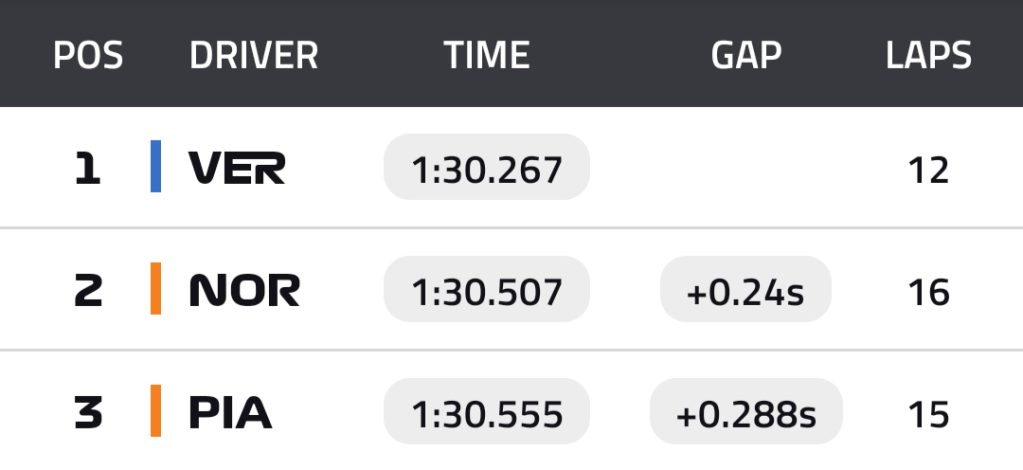The image size is (1023, 470).
Task: Click the blue team color bar beside VER
Action: (156, 166)
